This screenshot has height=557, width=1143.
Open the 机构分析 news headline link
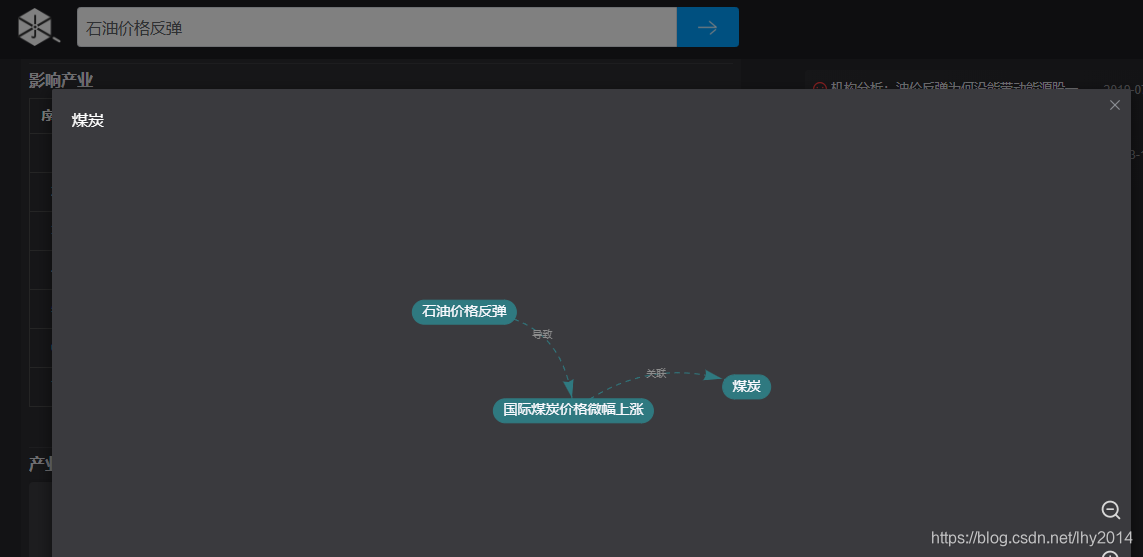[953, 87]
